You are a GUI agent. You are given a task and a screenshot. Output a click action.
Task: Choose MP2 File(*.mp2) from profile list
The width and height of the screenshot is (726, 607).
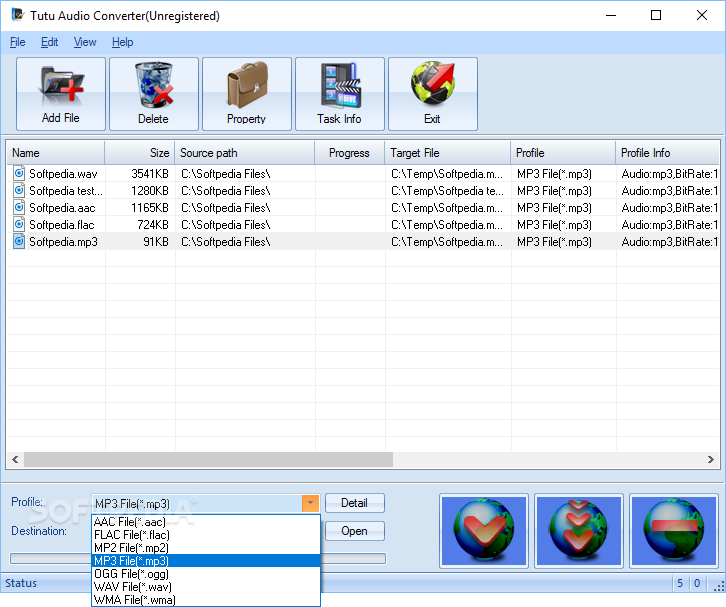coord(206,548)
